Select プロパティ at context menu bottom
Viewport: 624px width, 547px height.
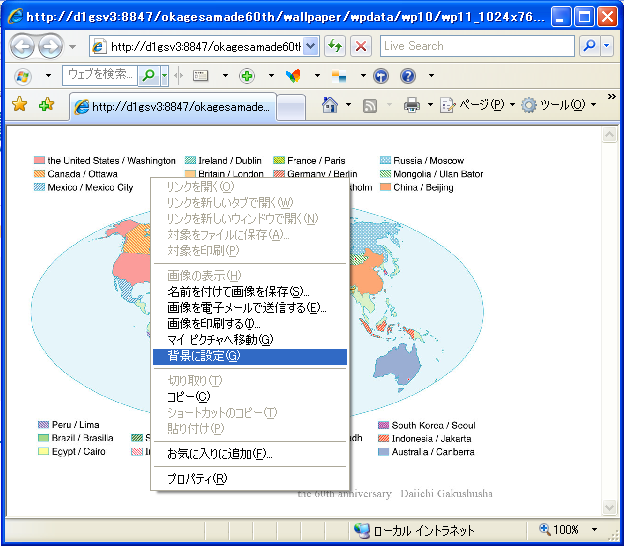tap(197, 479)
